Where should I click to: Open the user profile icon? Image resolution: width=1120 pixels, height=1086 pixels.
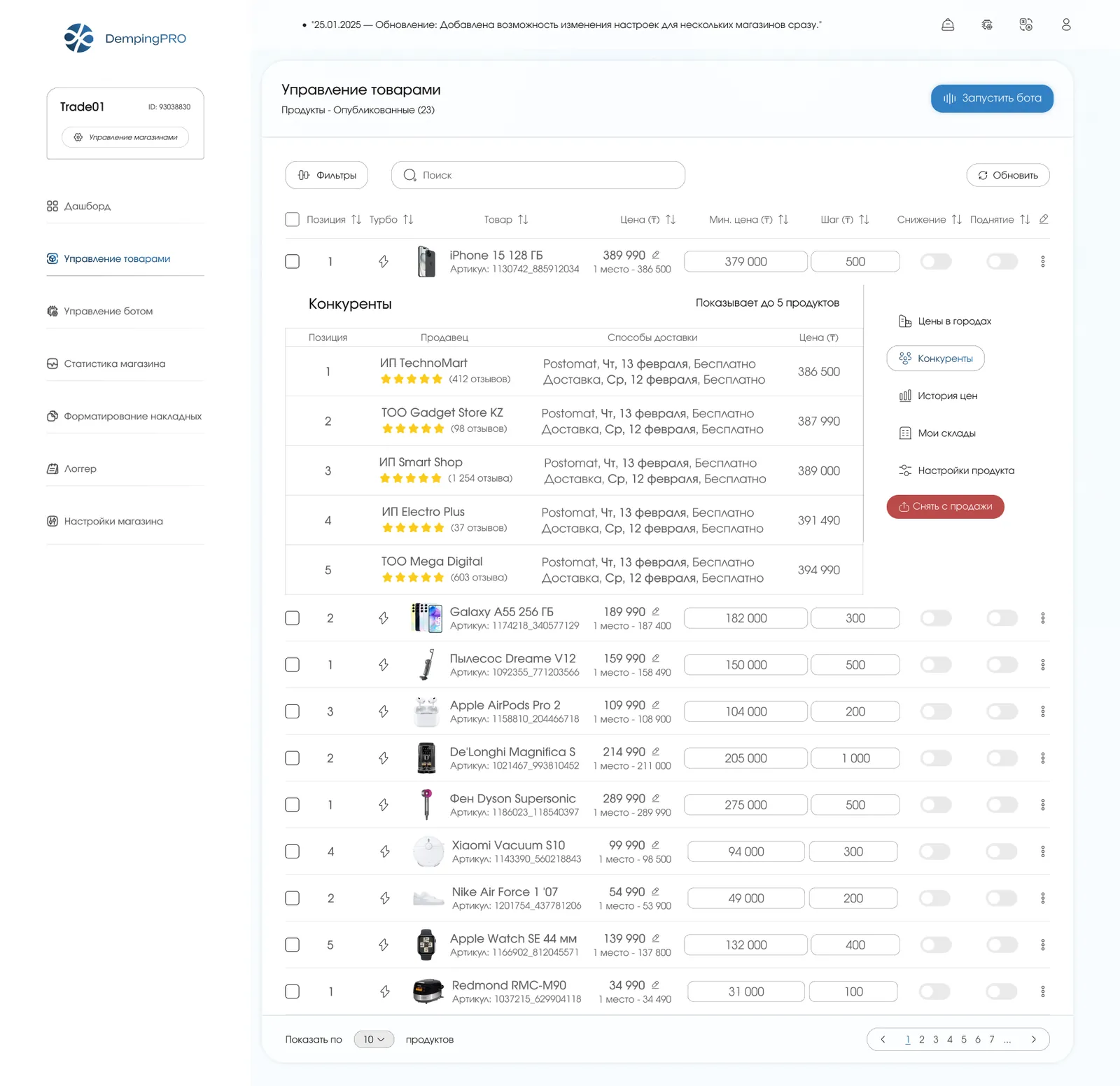pos(1066,25)
